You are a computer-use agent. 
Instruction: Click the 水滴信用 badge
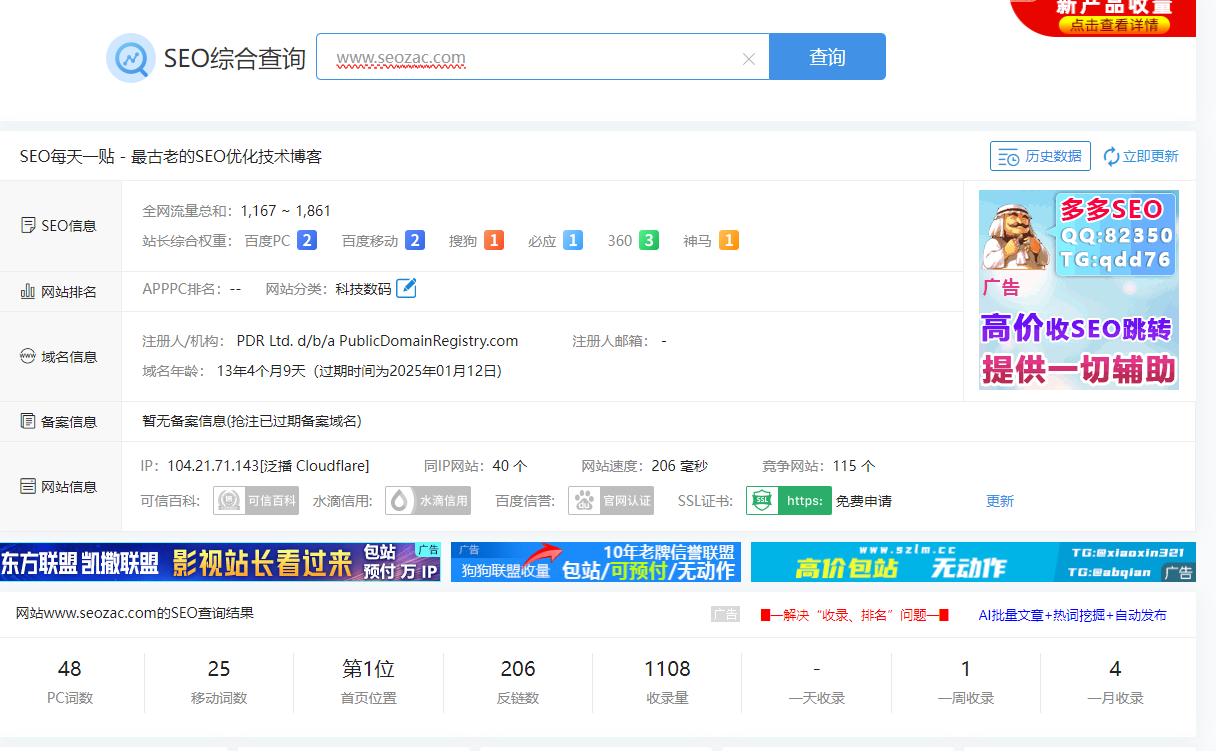[x=428, y=501]
